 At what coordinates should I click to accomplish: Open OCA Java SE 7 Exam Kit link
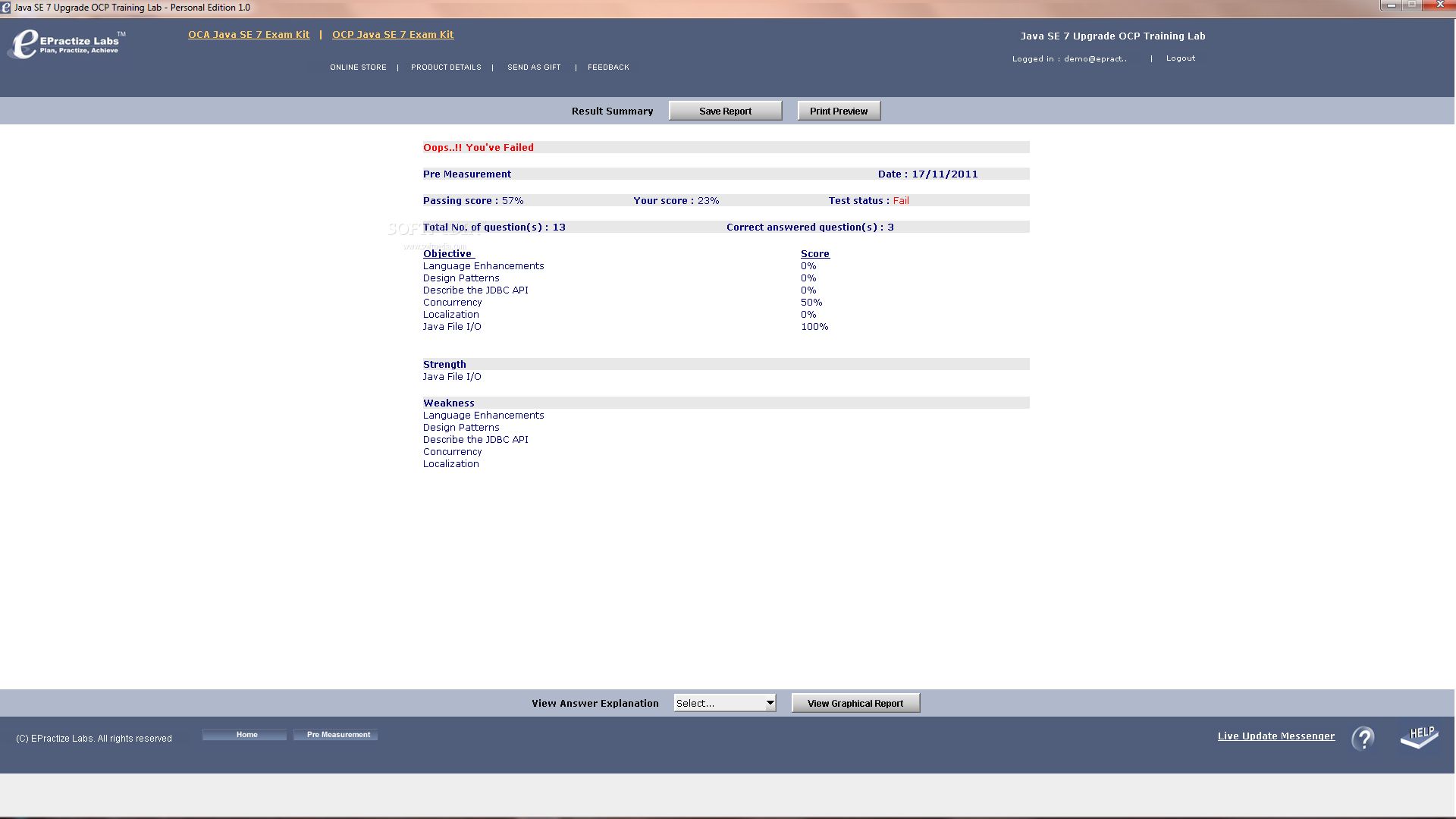pos(249,35)
